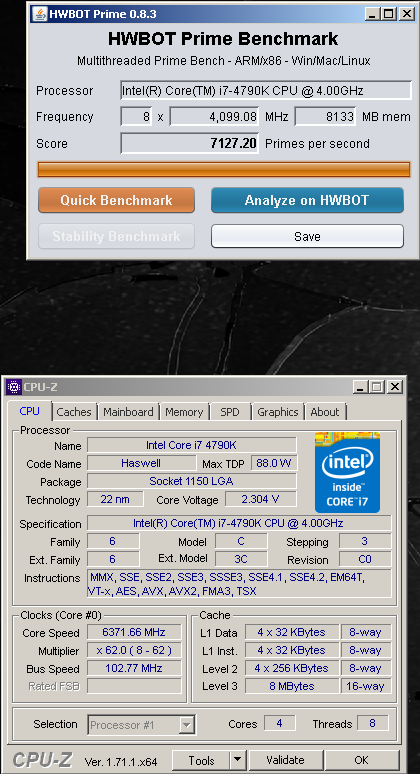Switch to the Caches tab
Screen dimensions: 420x774
coord(74,412)
